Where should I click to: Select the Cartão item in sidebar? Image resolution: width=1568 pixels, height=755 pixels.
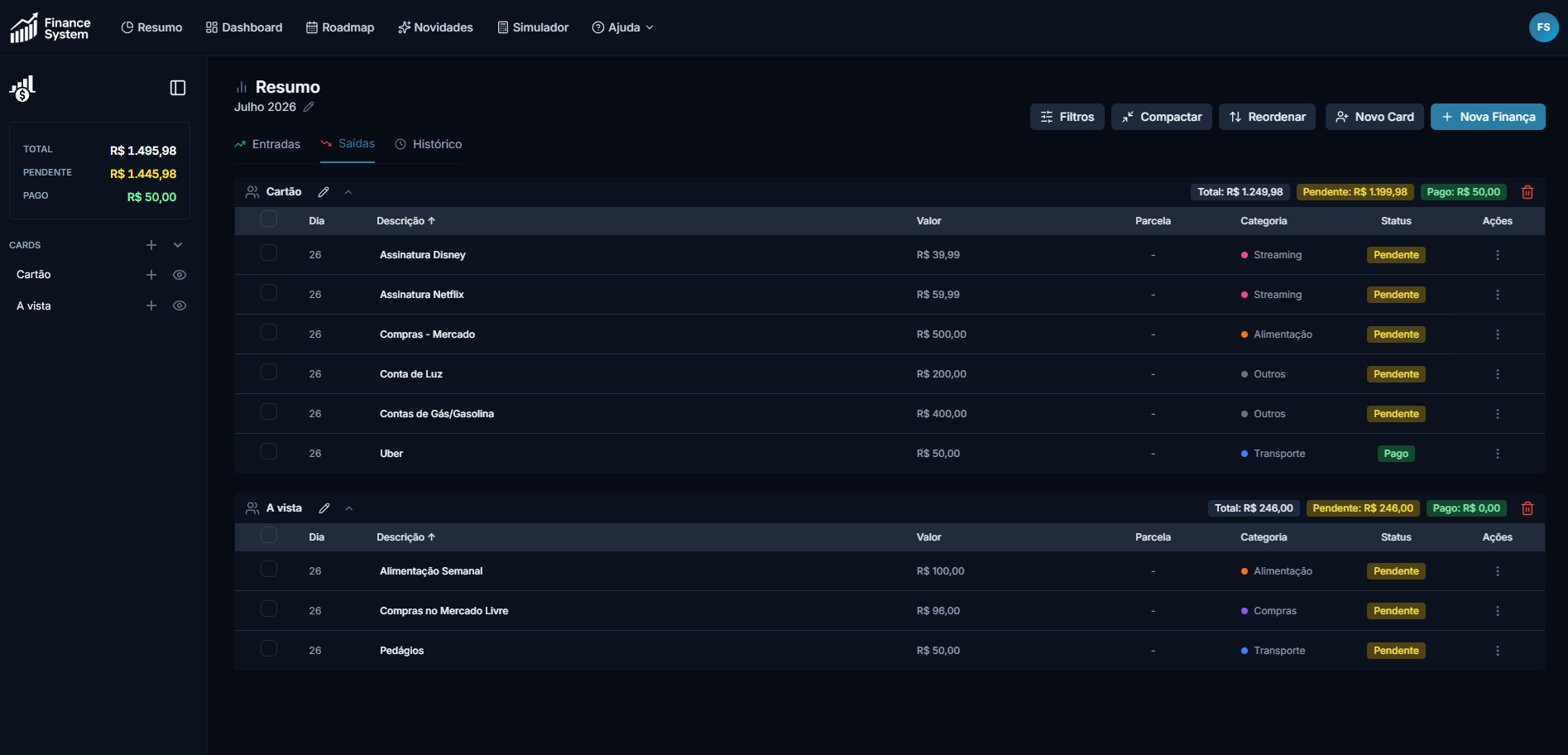[34, 275]
